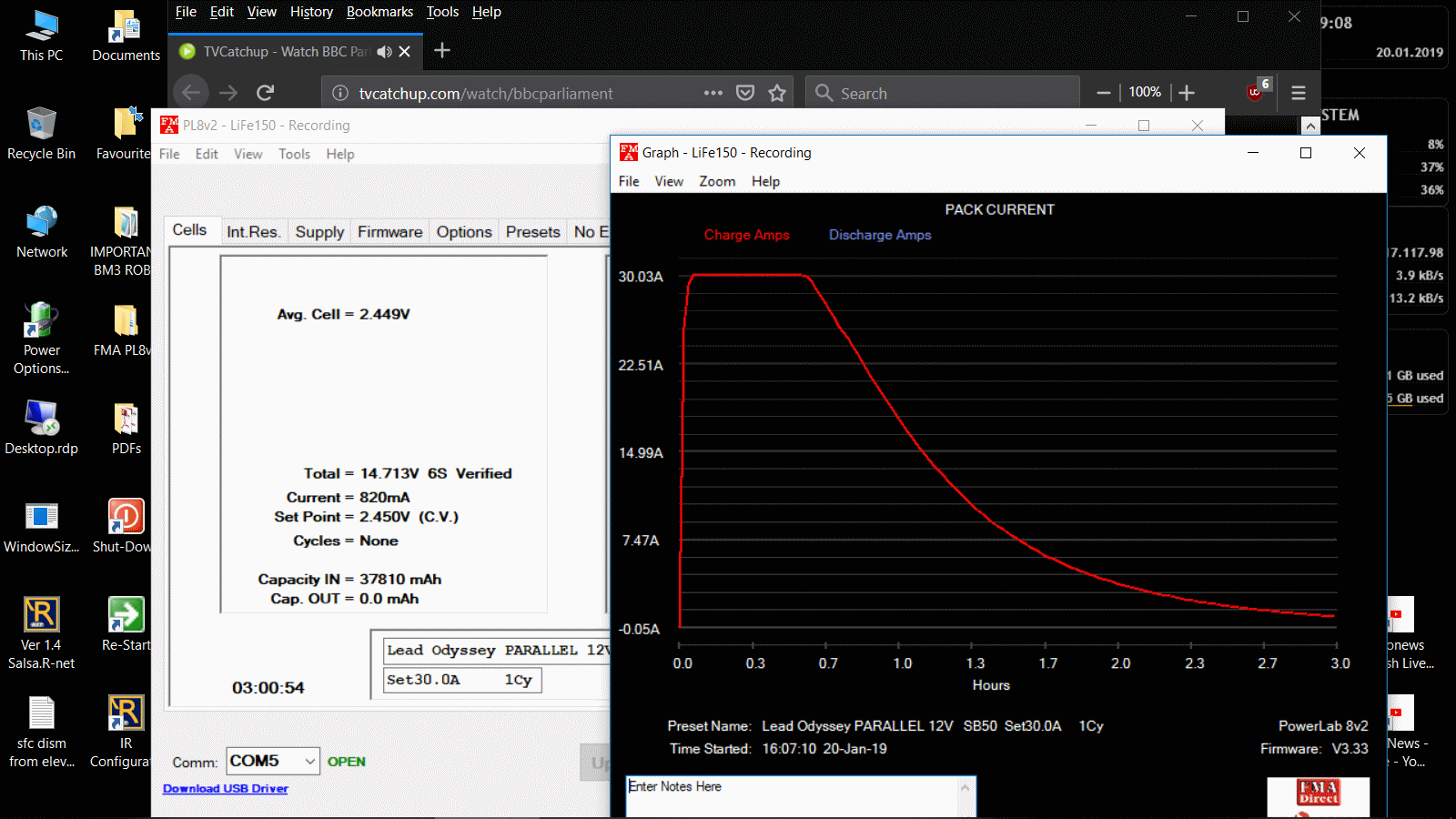
Task: Zoom in using the plus button
Action: coord(1187,93)
